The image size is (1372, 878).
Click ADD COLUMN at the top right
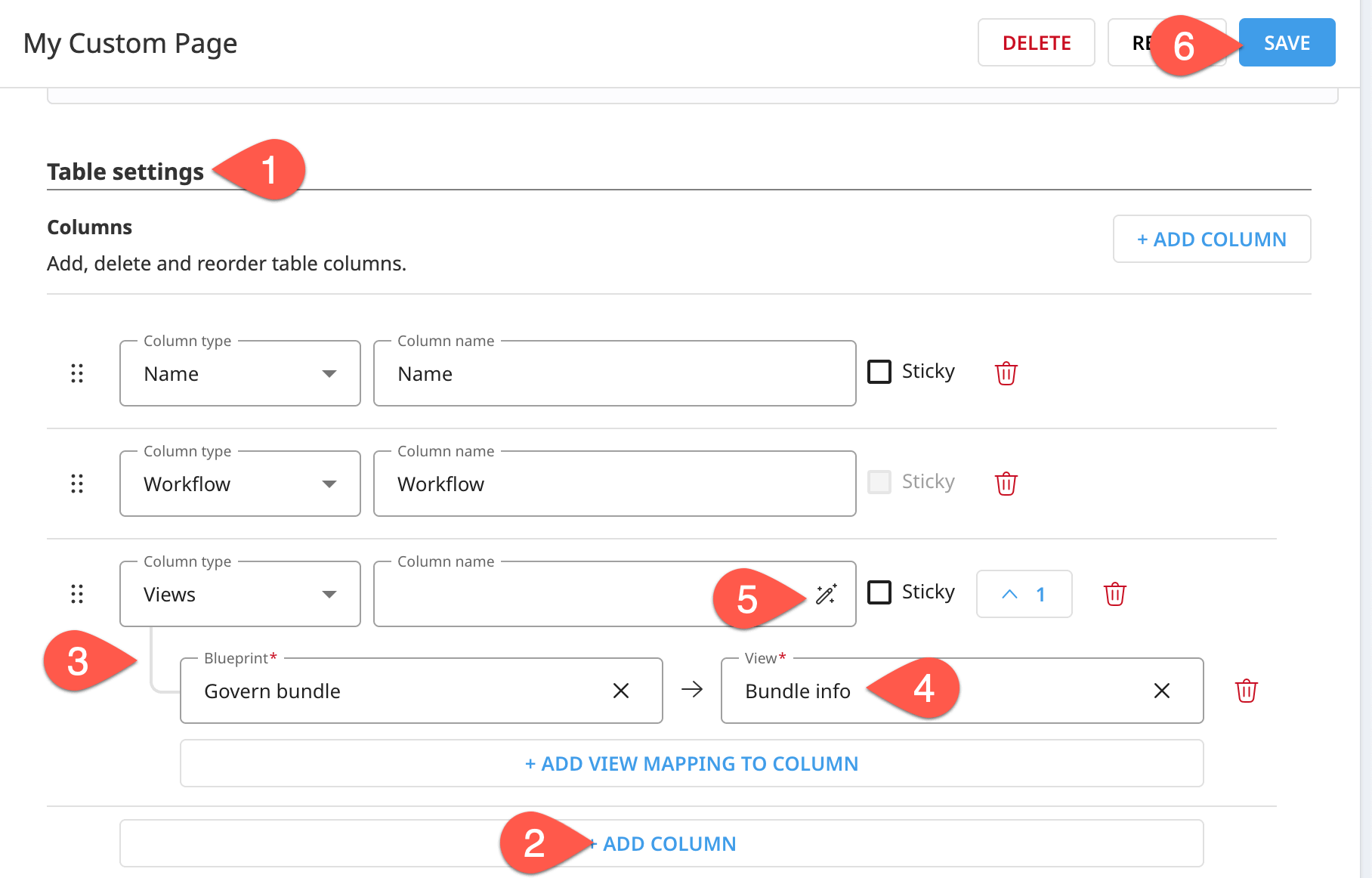[1211, 239]
